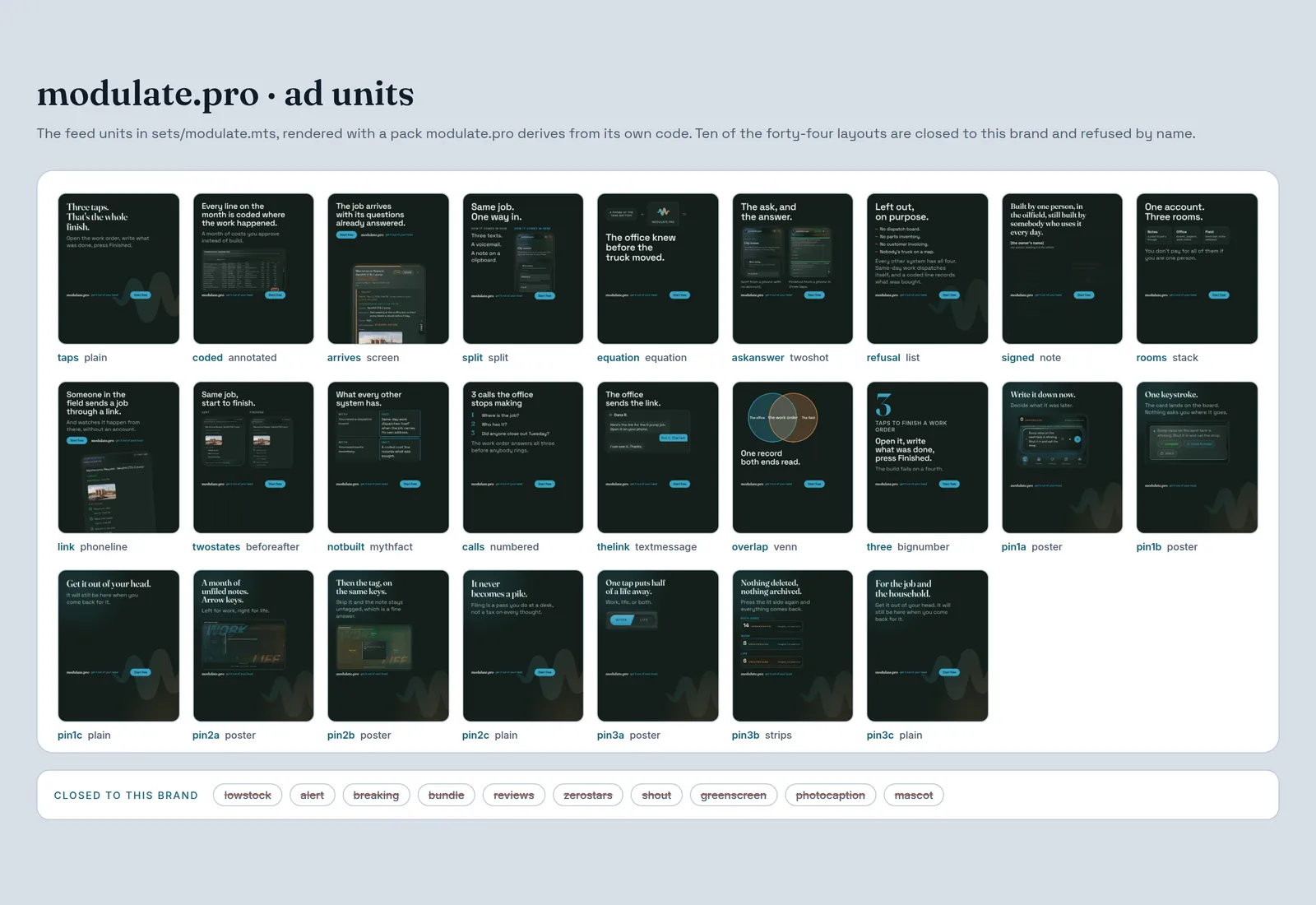Image resolution: width=1316 pixels, height=905 pixels.
Task: Open the 'Every line on the month' thumbnail
Action: click(x=253, y=268)
